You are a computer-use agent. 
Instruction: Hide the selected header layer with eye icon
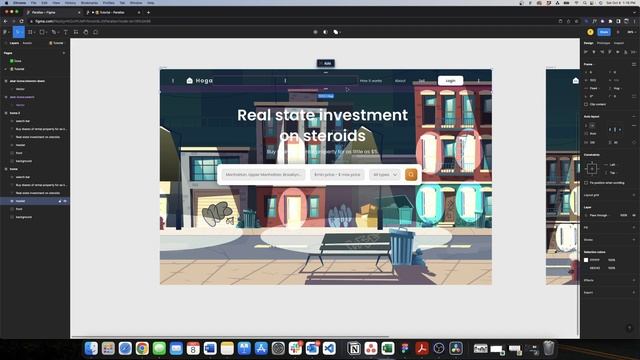pos(65,201)
